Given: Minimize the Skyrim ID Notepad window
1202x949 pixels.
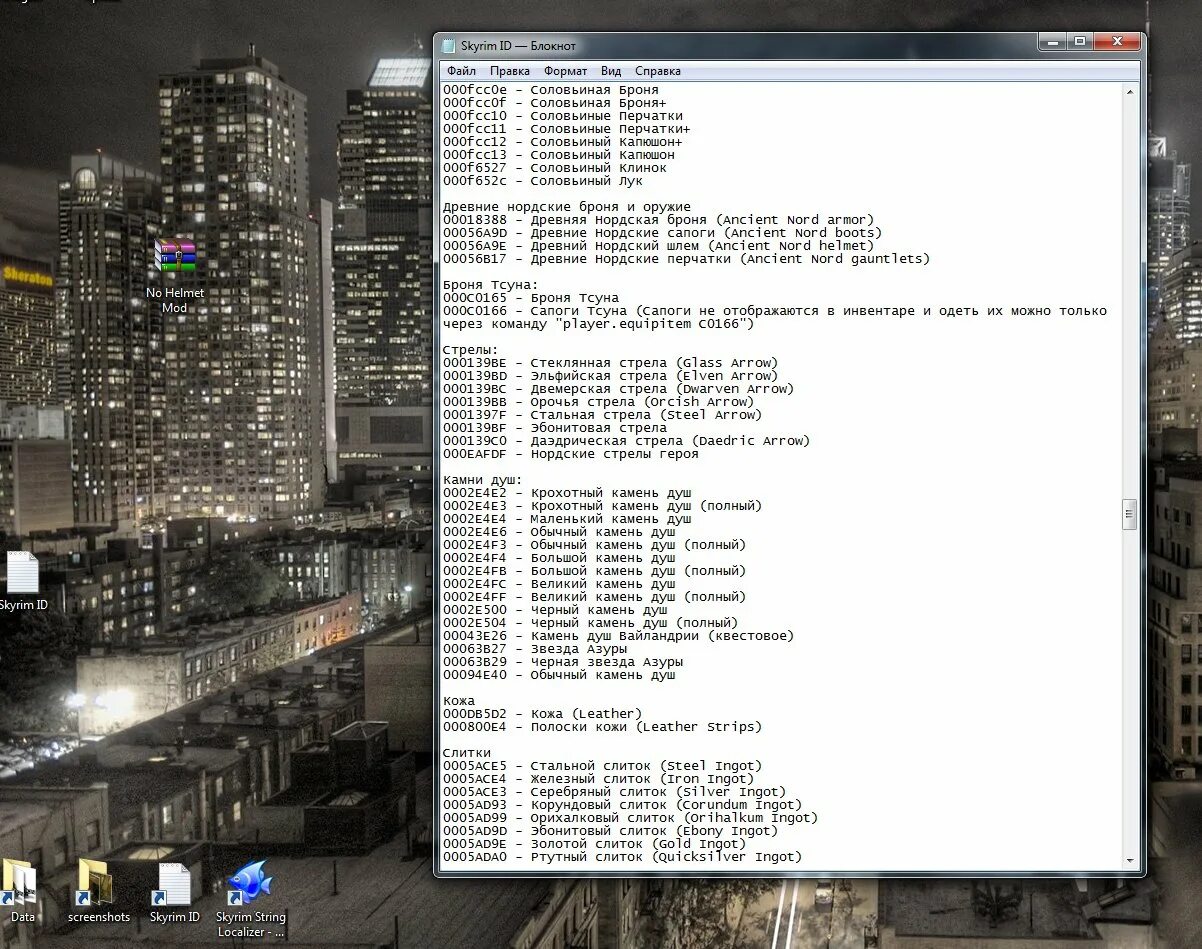Looking at the screenshot, I should pos(1051,41).
